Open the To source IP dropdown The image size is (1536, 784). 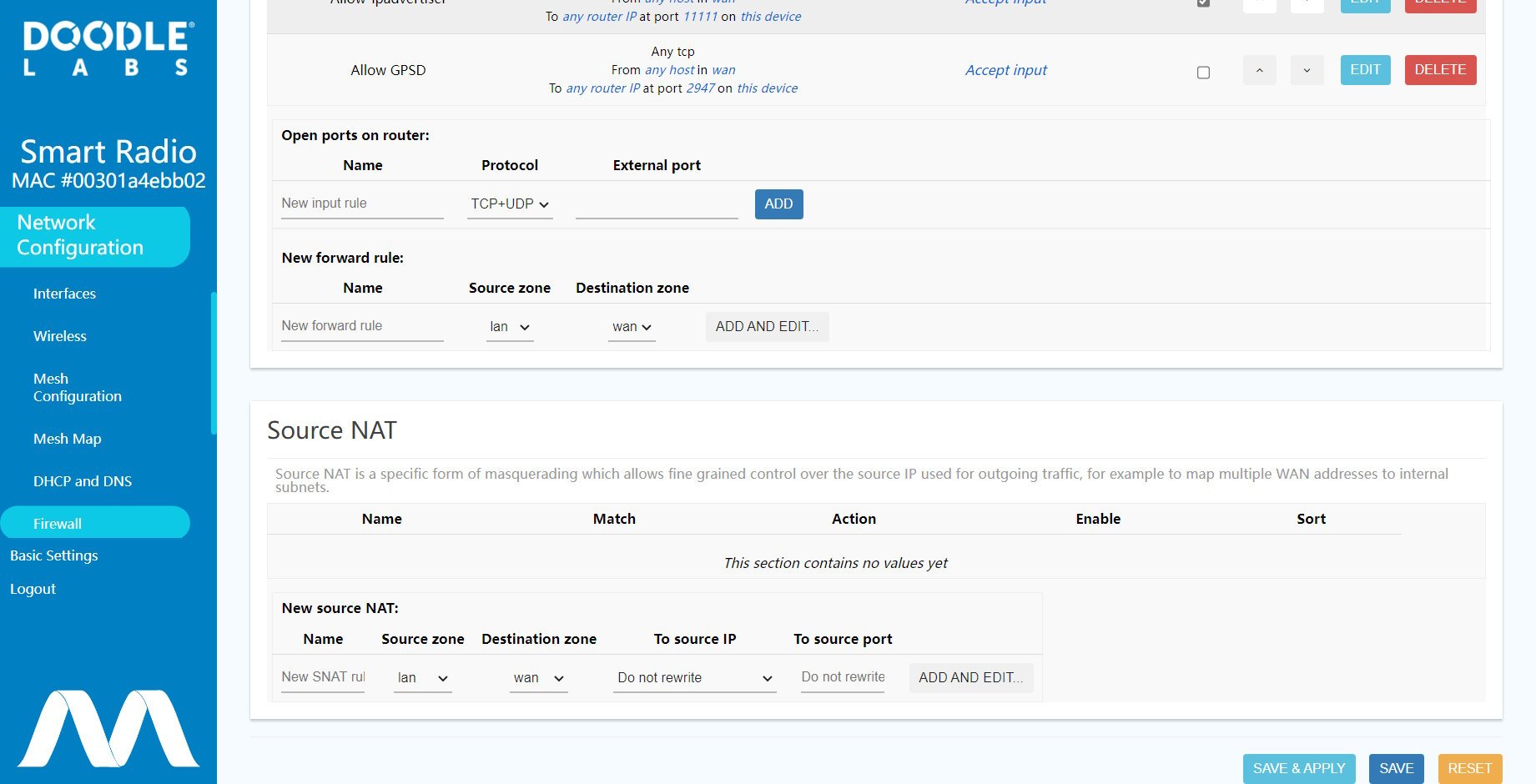(x=695, y=678)
